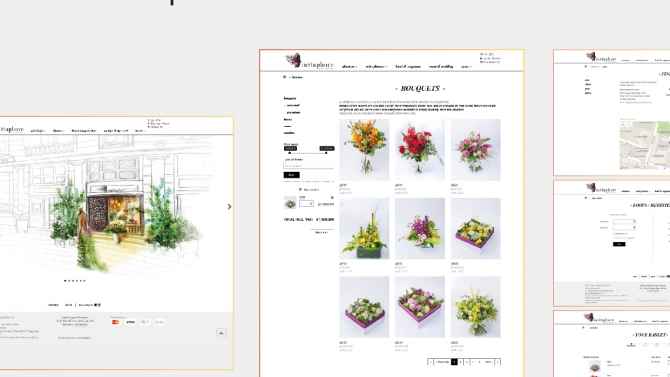Click the back-to-top arrow button on homepage
The width and height of the screenshot is (670, 377).
tap(221, 333)
